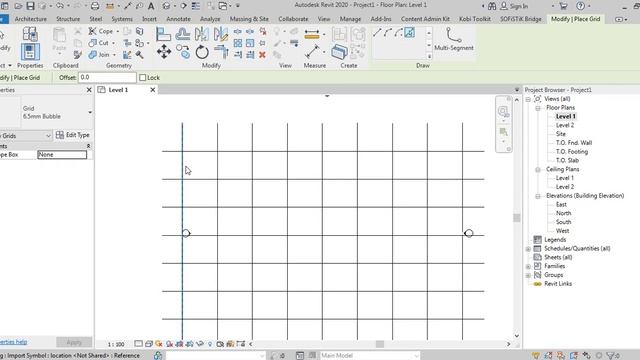This screenshot has width=640, height=360.
Task: Expand the Groups node
Action: point(528,275)
